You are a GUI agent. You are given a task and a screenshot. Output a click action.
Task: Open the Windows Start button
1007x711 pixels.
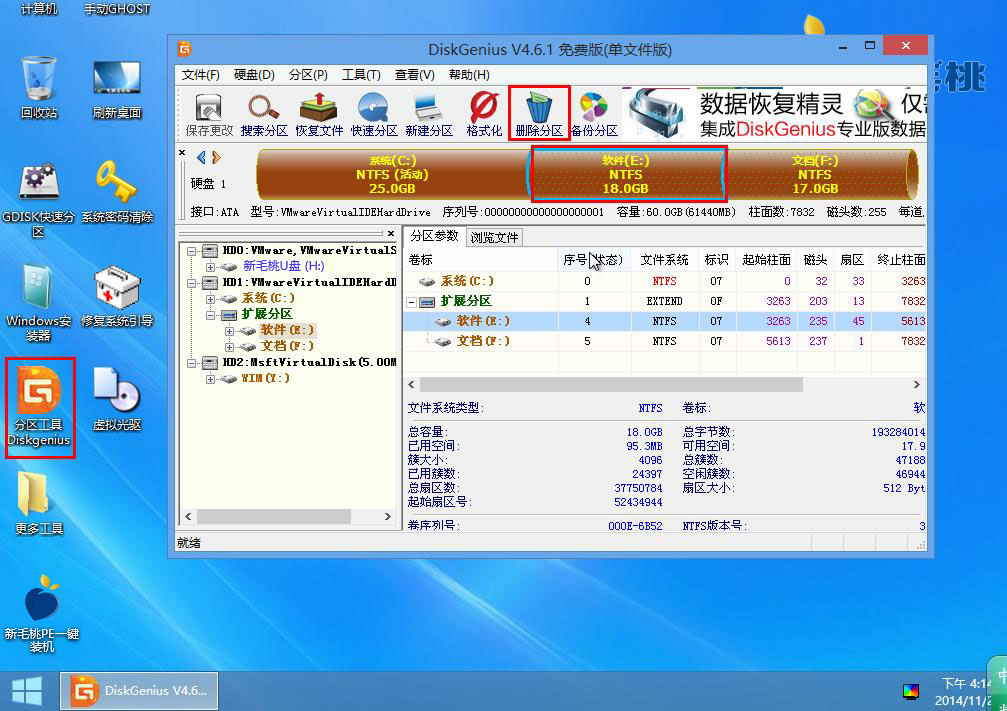(x=27, y=690)
